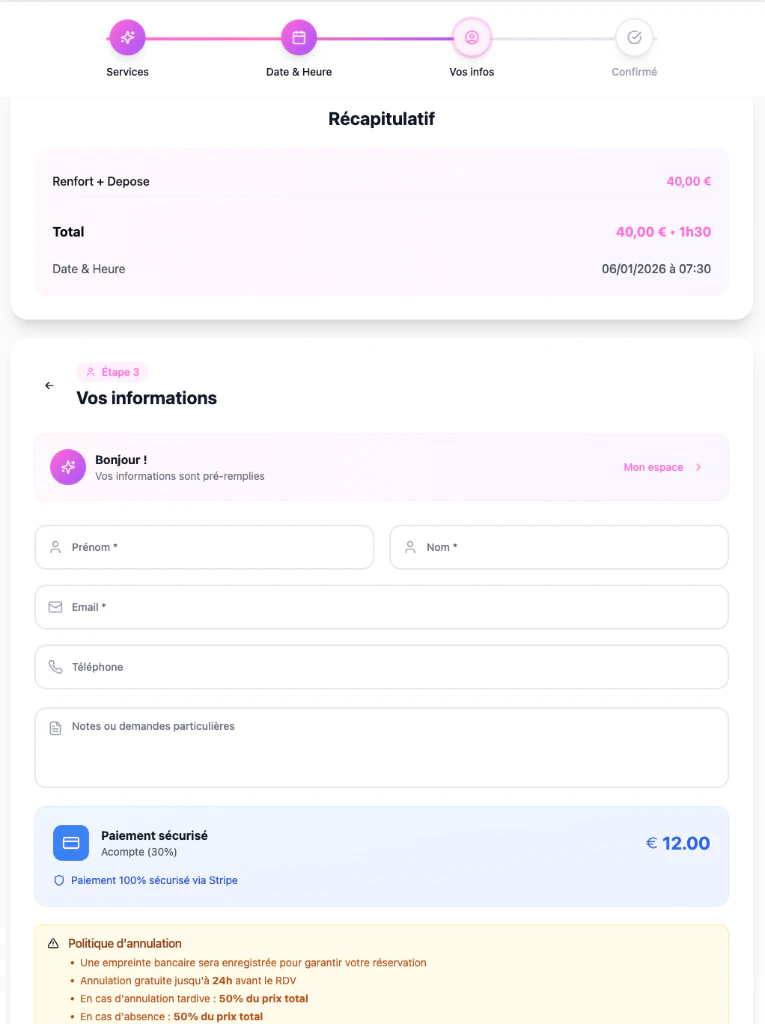
Task: Click the sparkle avatar icon in the Bonjour banner
Action: (67, 467)
